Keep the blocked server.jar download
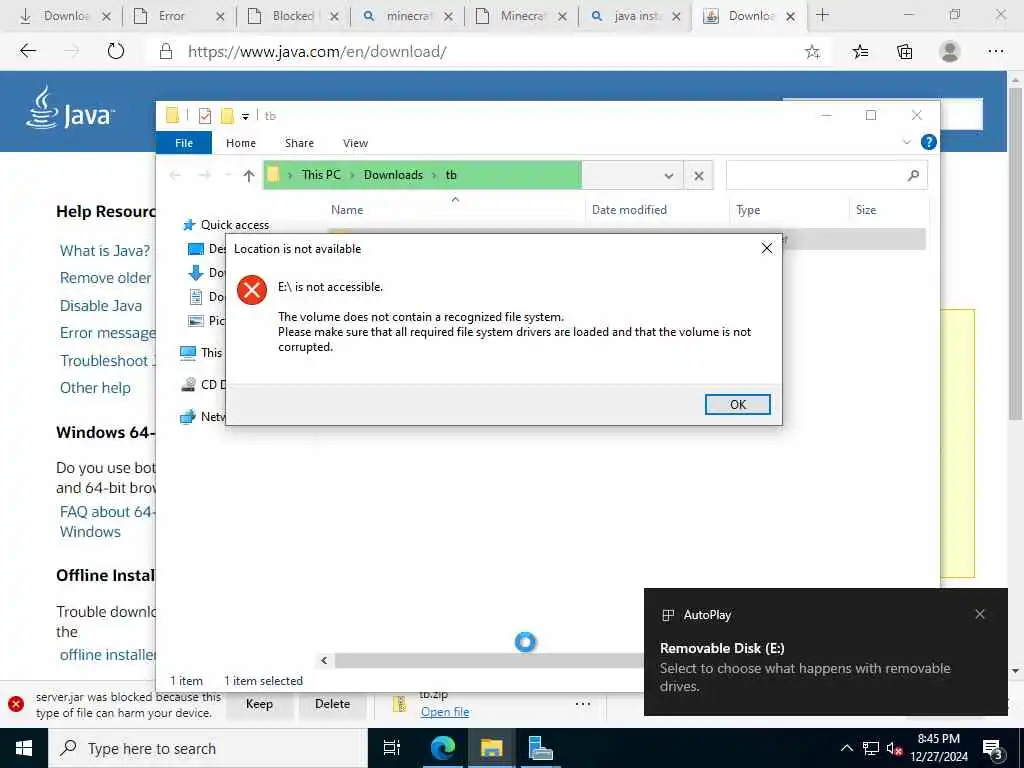 tap(259, 704)
